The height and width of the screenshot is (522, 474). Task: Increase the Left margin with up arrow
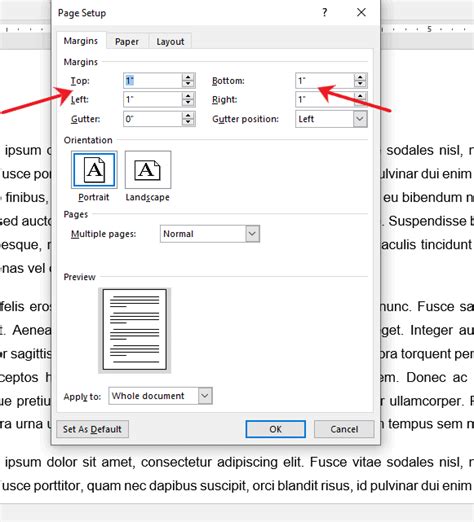coord(188,96)
